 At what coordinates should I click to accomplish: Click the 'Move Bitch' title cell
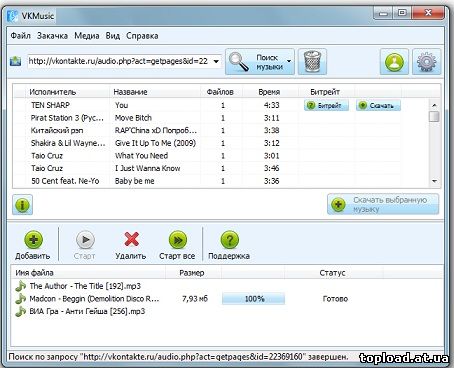point(133,118)
